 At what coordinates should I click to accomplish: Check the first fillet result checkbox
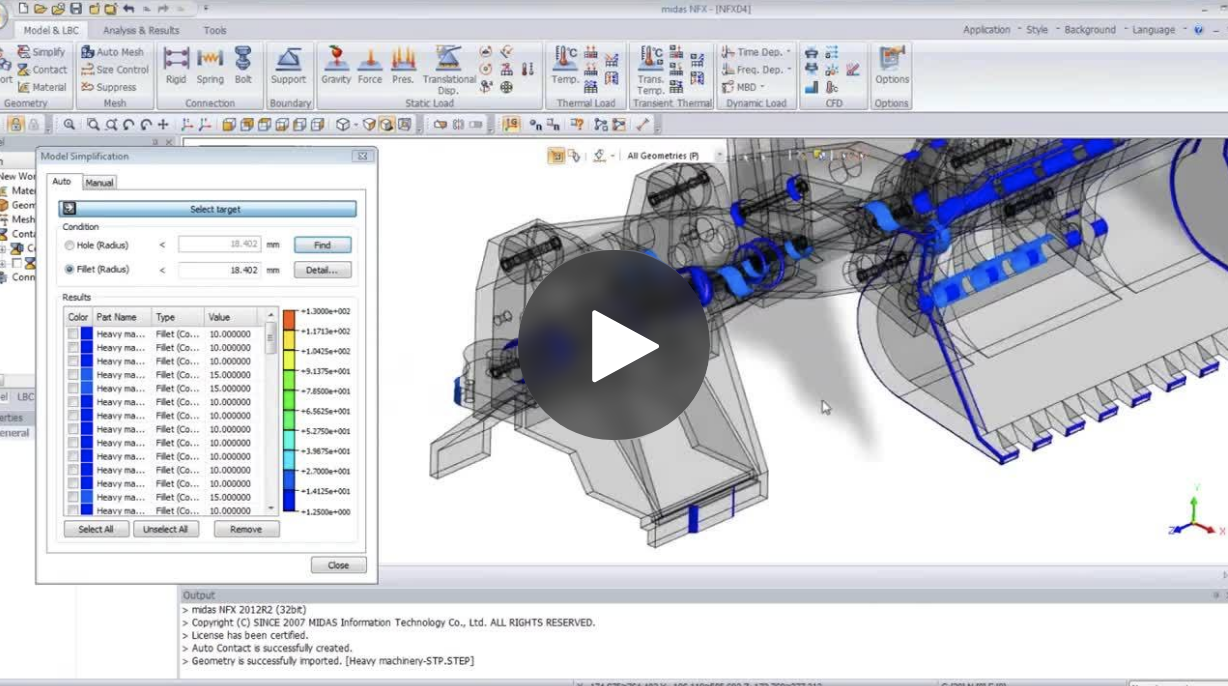pos(73,333)
